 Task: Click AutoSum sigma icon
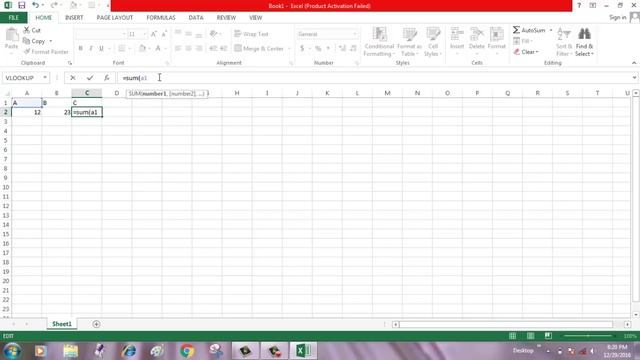(x=516, y=30)
